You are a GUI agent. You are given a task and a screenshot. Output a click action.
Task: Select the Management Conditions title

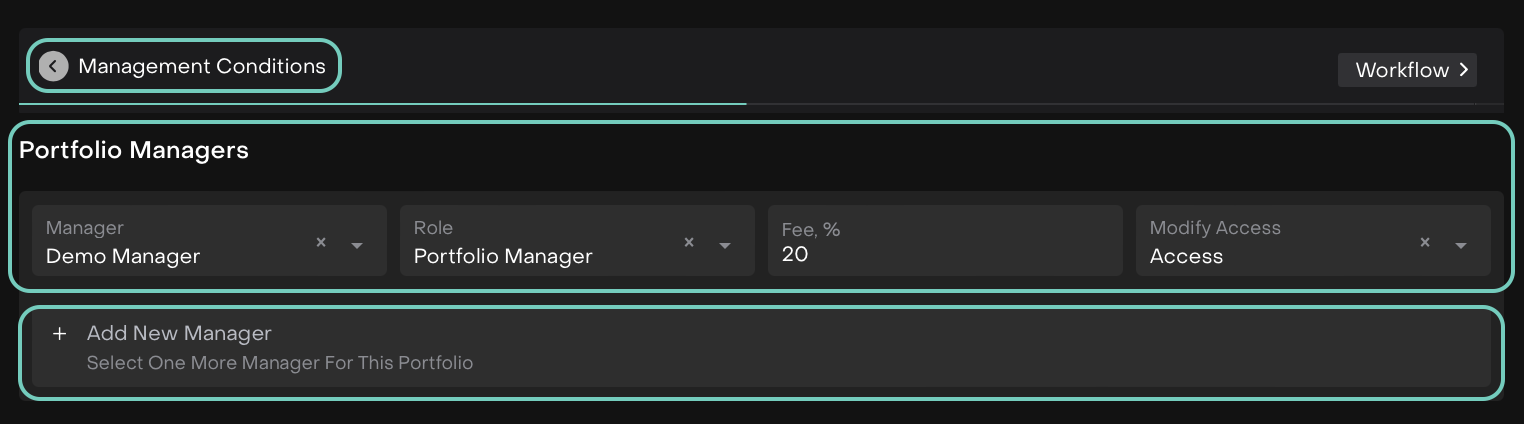[202, 67]
